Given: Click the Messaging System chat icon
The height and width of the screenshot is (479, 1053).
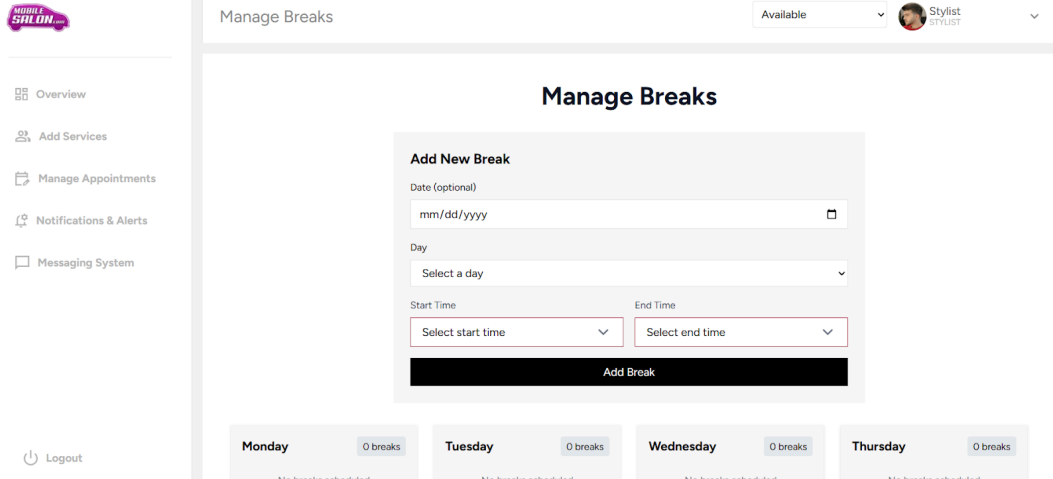Looking at the screenshot, I should pos(22,263).
